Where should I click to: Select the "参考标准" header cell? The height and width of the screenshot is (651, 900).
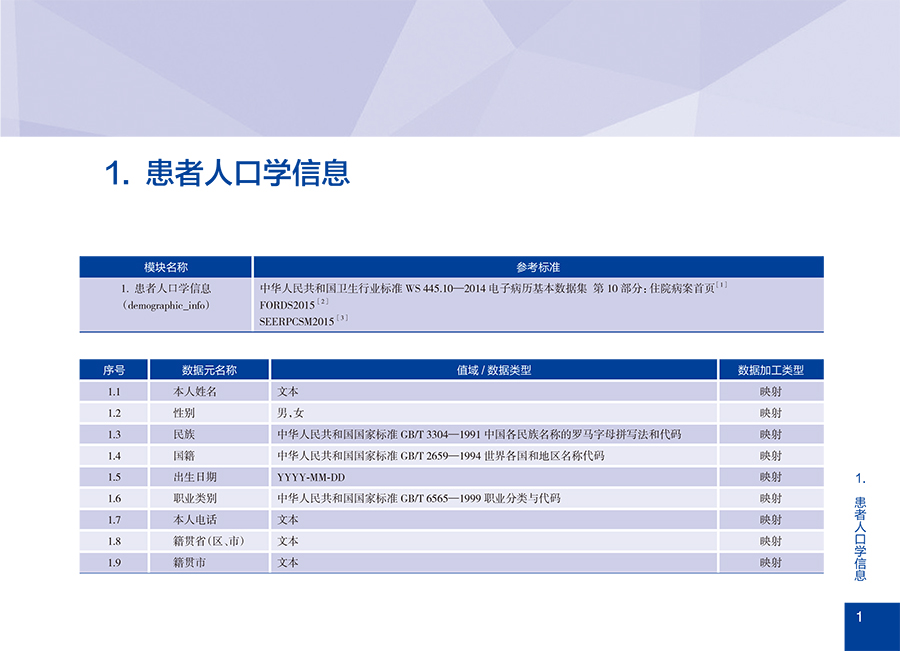pyautogui.click(x=538, y=267)
